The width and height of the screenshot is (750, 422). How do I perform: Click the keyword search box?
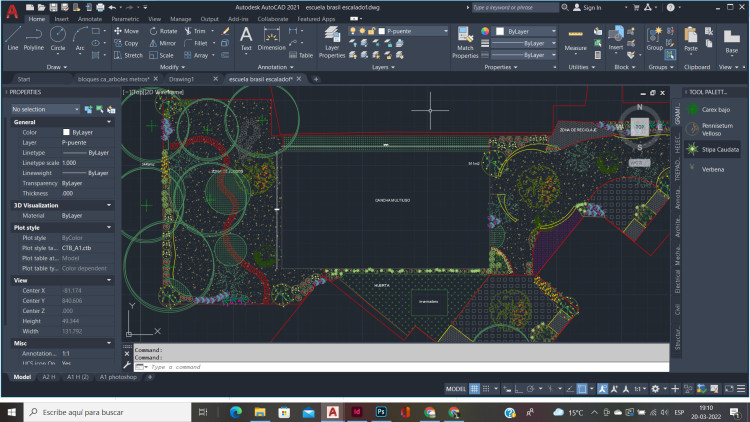(x=515, y=7)
